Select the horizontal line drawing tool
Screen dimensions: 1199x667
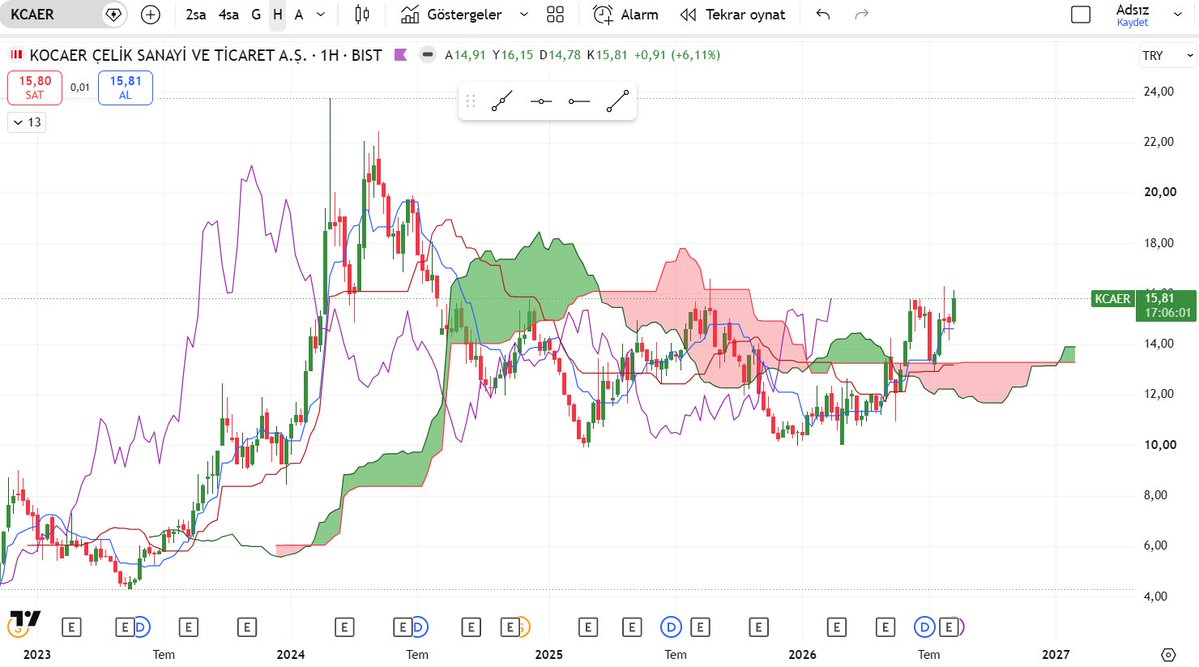(x=541, y=101)
